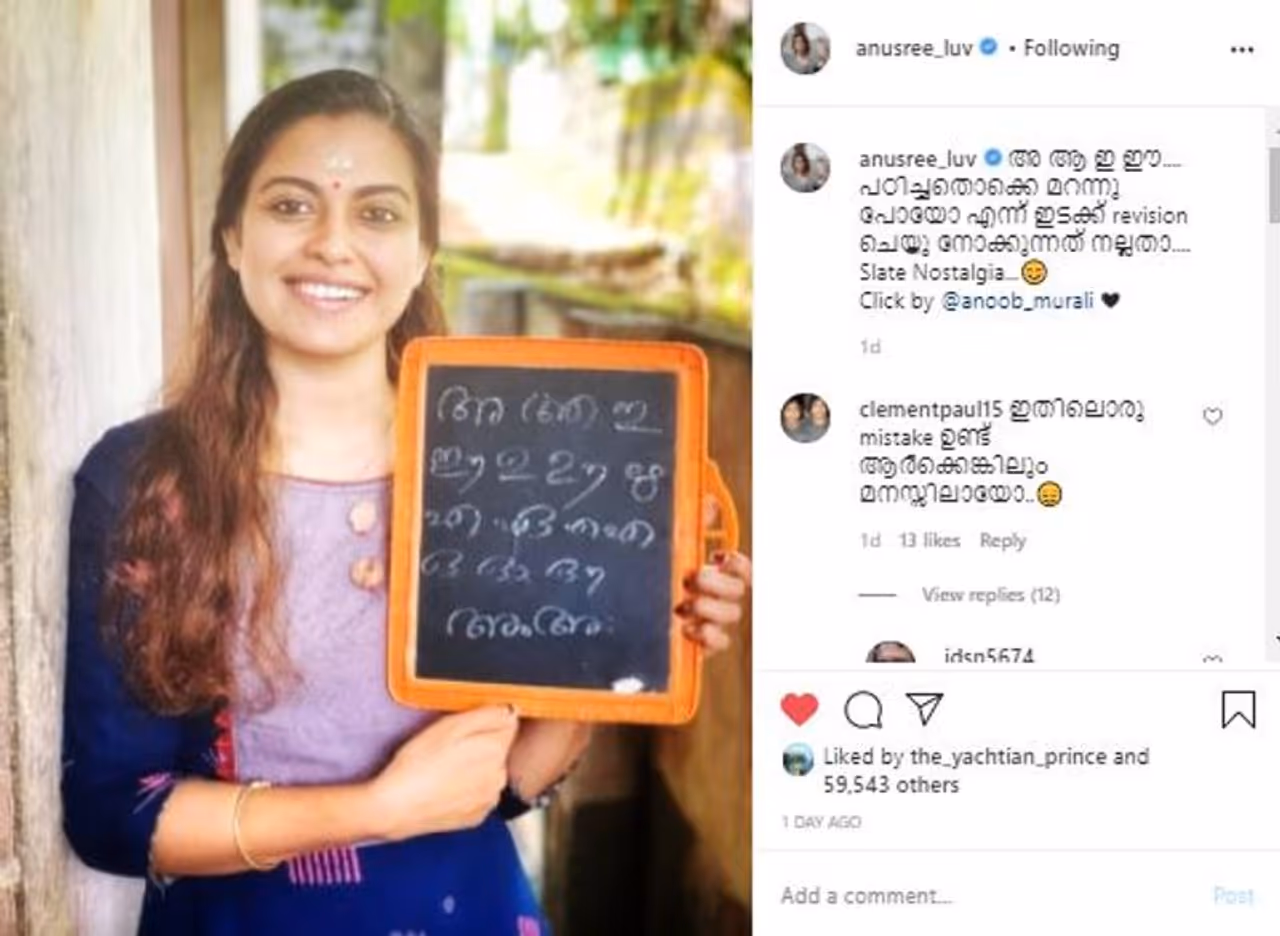Like clementpaul15's comment with the heart
The height and width of the screenshot is (936, 1280).
point(1212,417)
